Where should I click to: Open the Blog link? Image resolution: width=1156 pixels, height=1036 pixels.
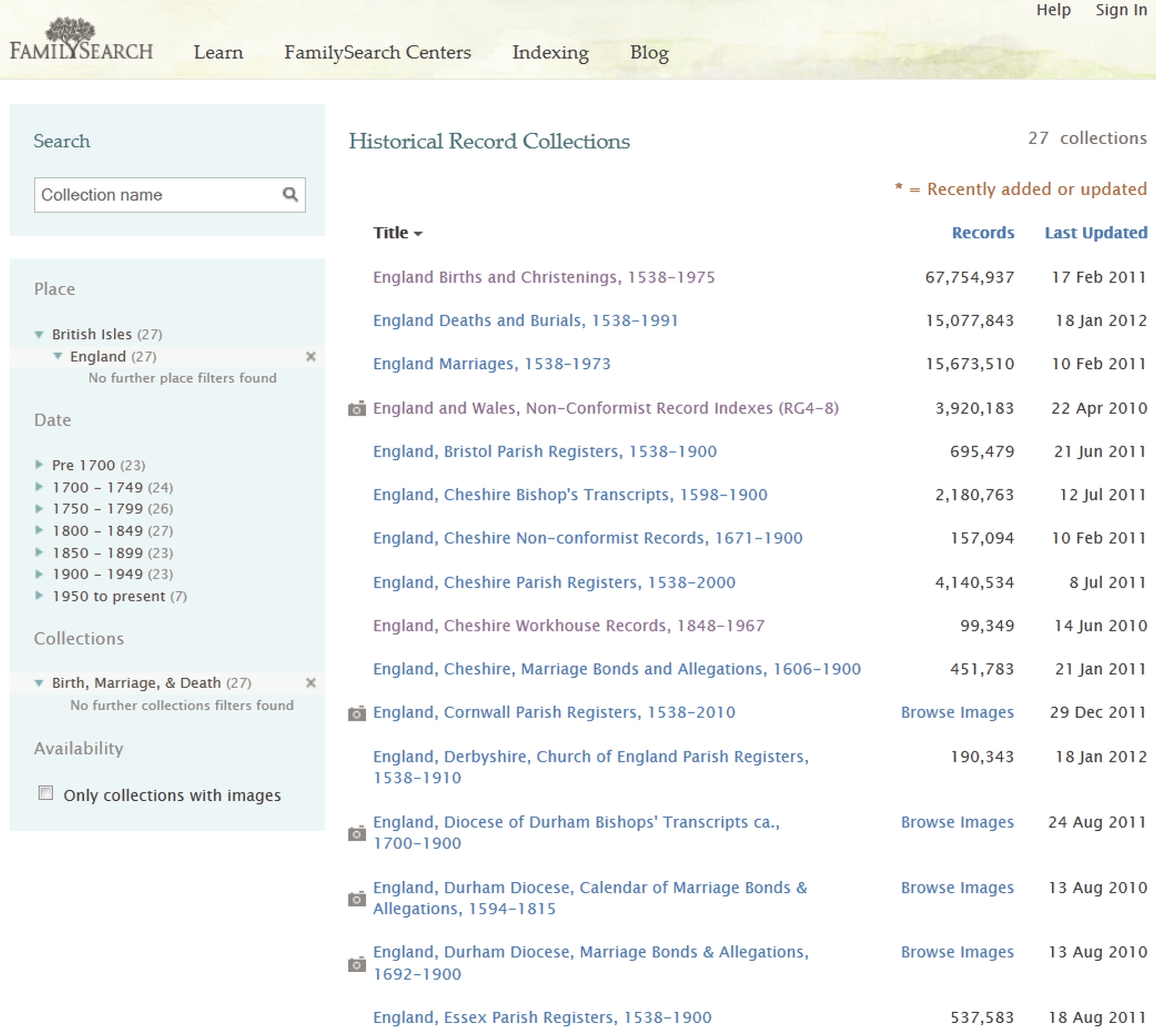click(649, 52)
